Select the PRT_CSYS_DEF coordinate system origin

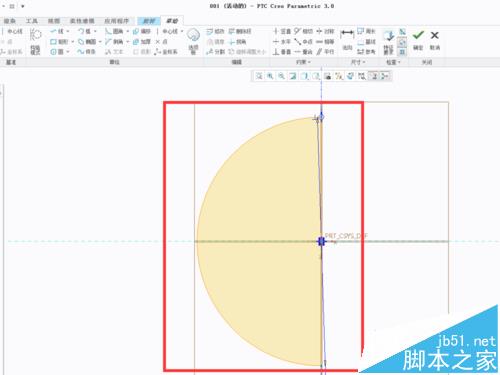[321, 241]
